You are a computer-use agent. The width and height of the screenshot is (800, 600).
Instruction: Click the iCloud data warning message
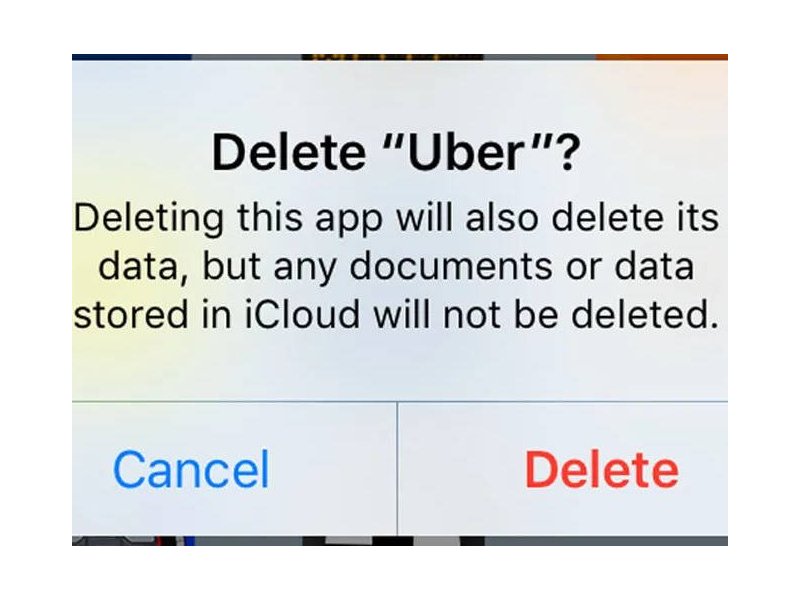(x=396, y=266)
